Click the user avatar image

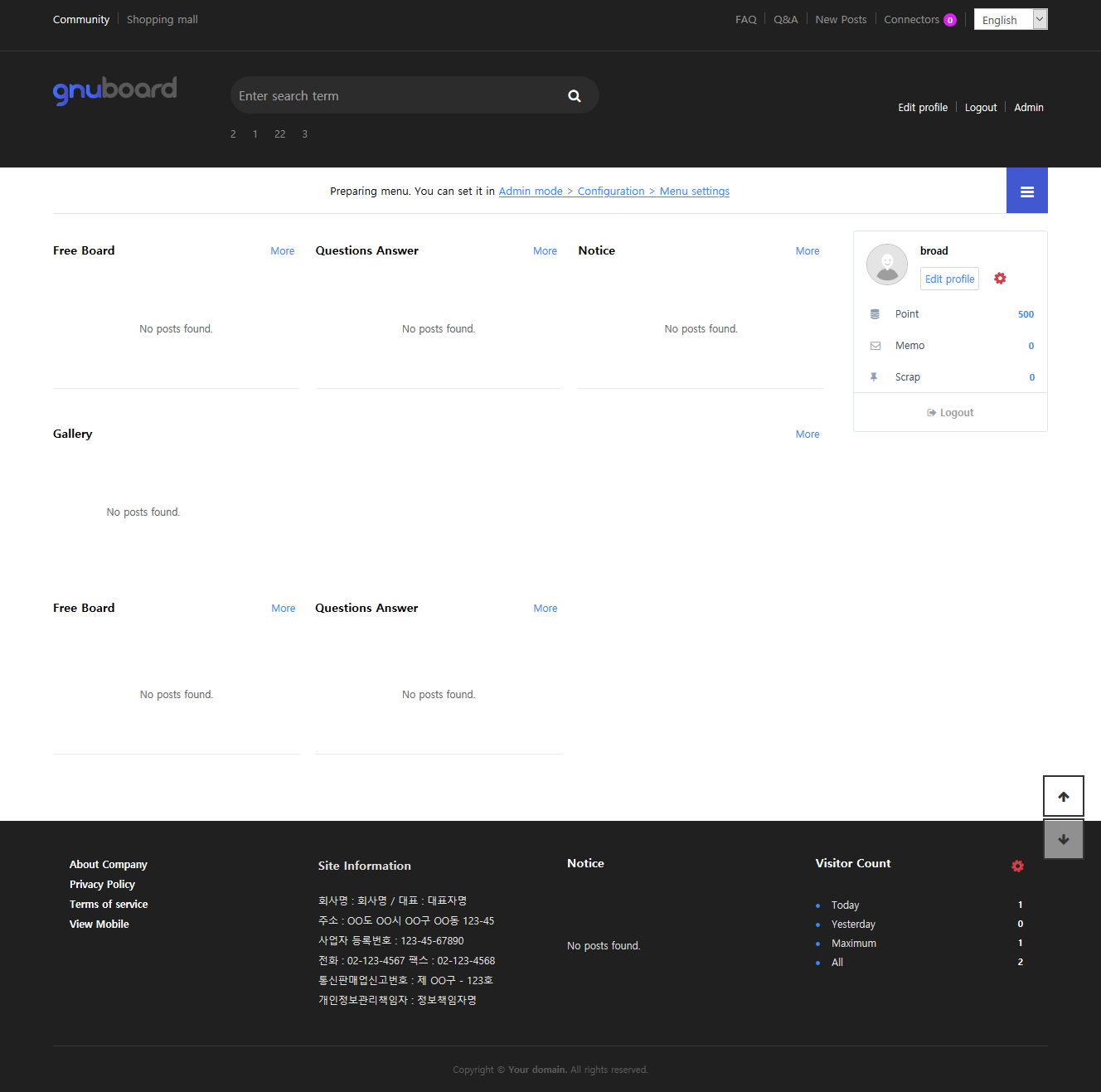[886, 265]
